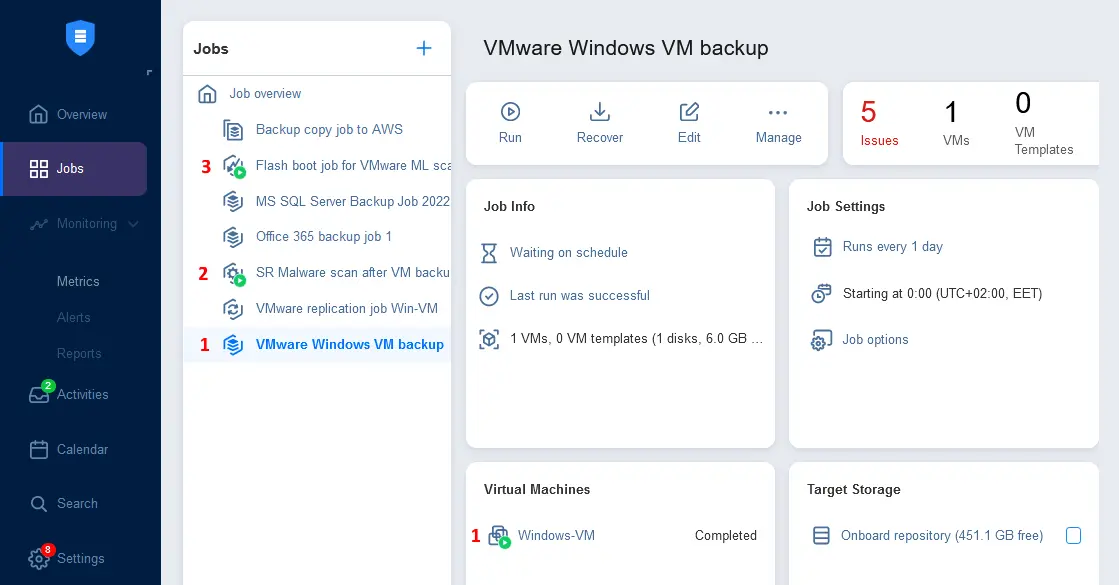The image size is (1119, 585).
Task: Add a new job with plus icon
Action: 424,48
